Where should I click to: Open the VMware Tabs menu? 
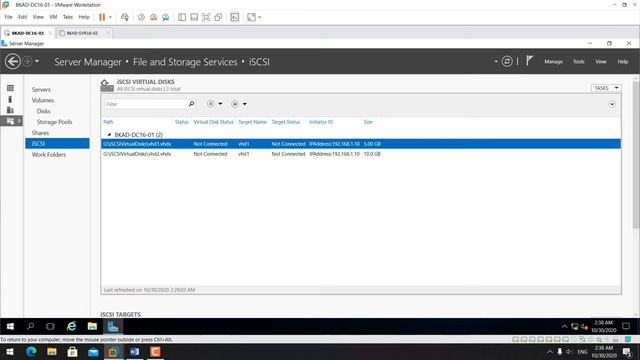tap(67, 17)
